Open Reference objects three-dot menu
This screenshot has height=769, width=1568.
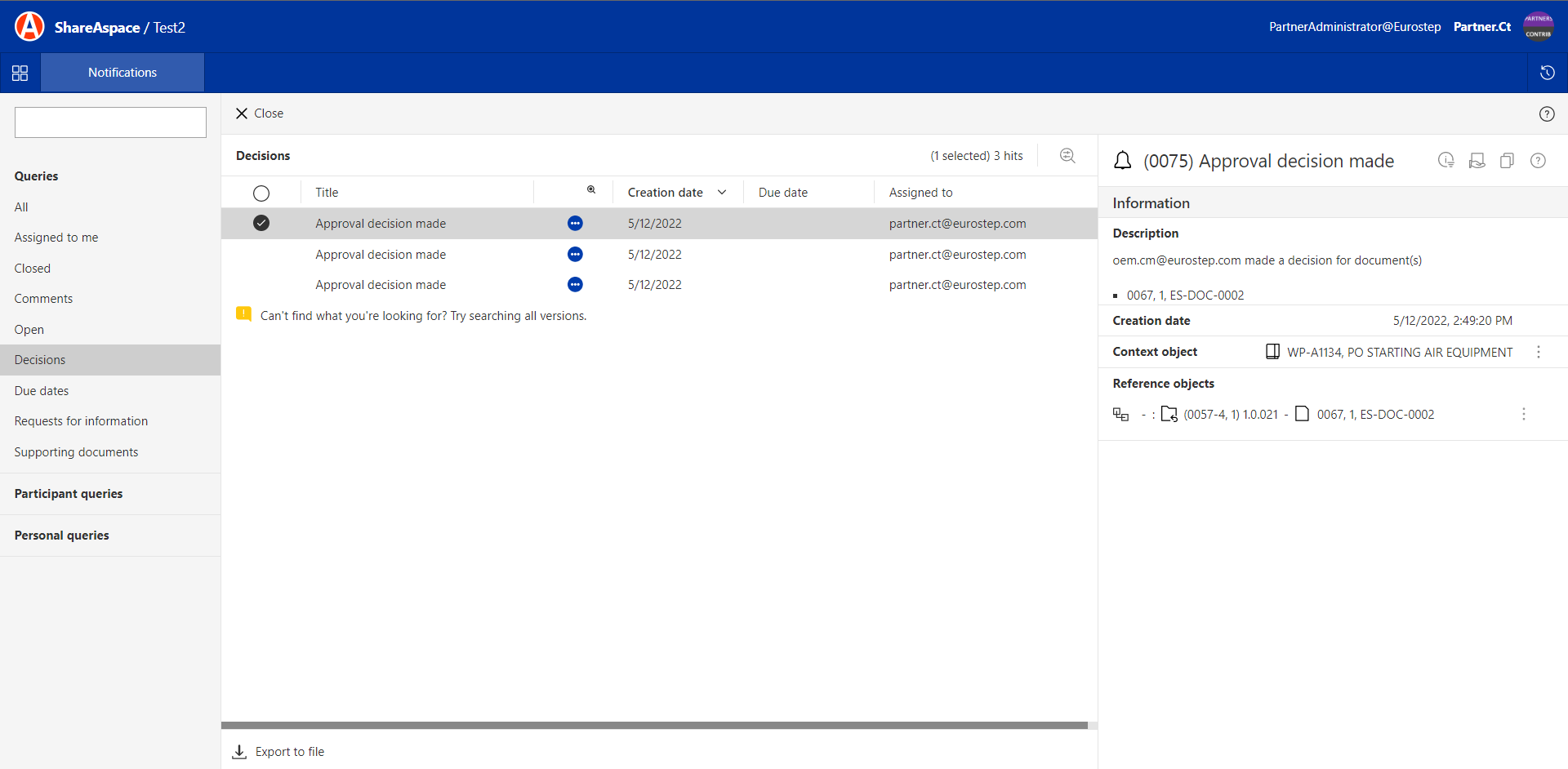1523,415
